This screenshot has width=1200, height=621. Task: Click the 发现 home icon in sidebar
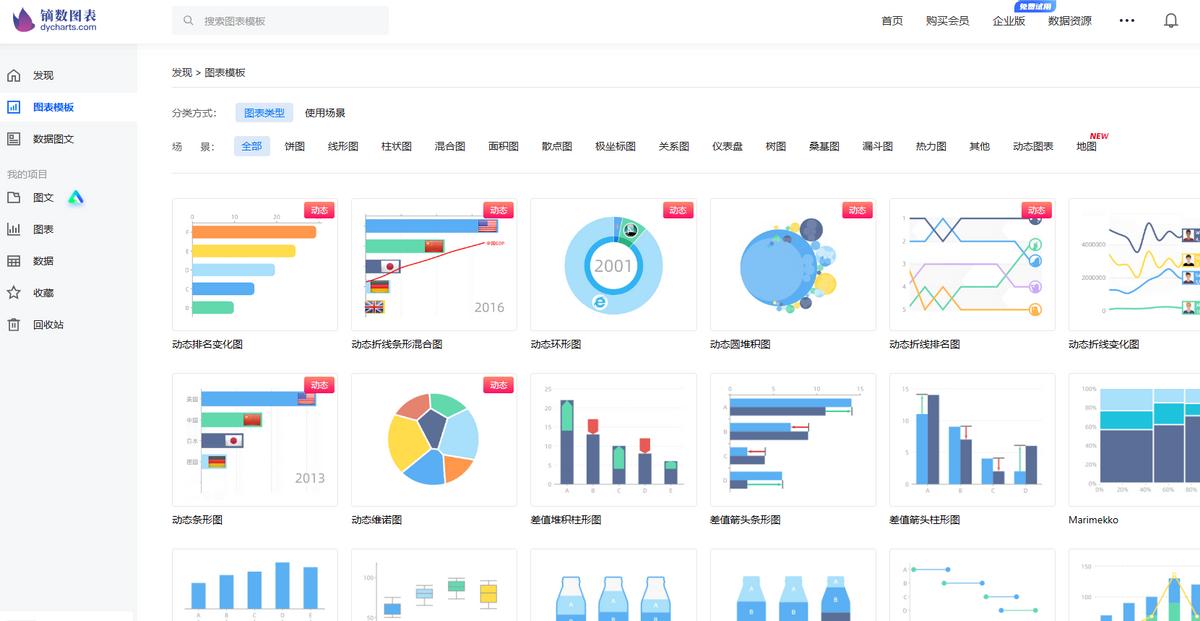coord(14,75)
